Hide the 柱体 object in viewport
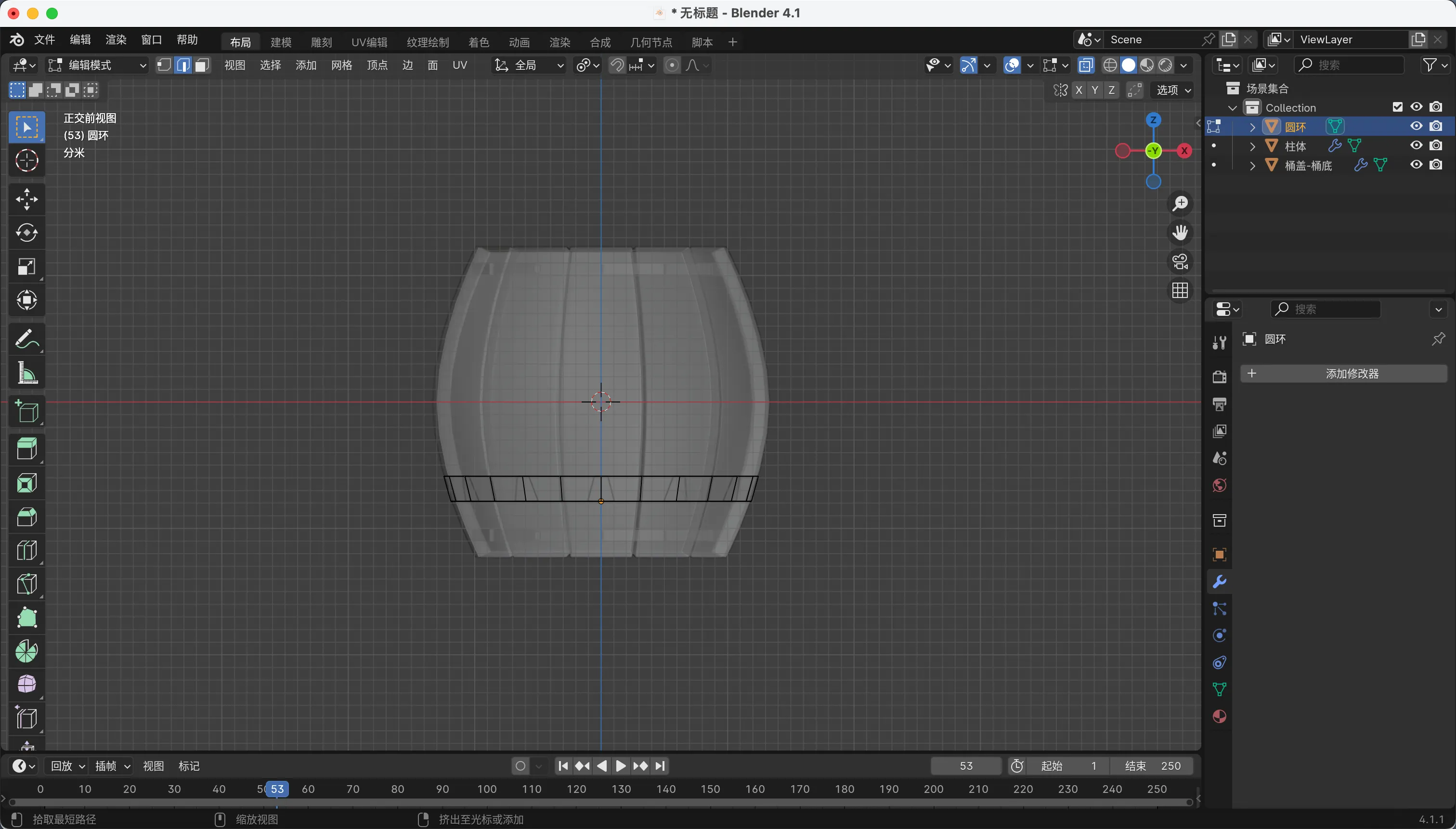The width and height of the screenshot is (1456, 829). click(1416, 146)
